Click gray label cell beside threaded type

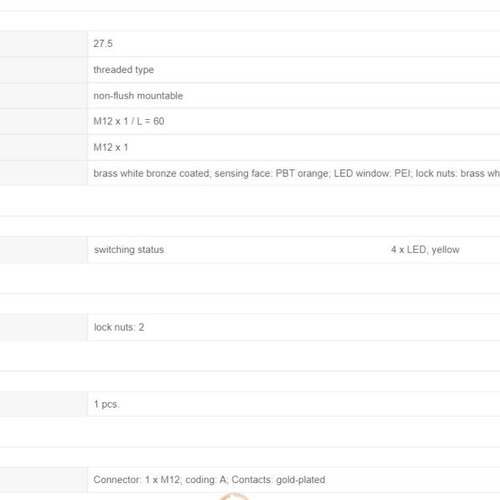point(44,70)
